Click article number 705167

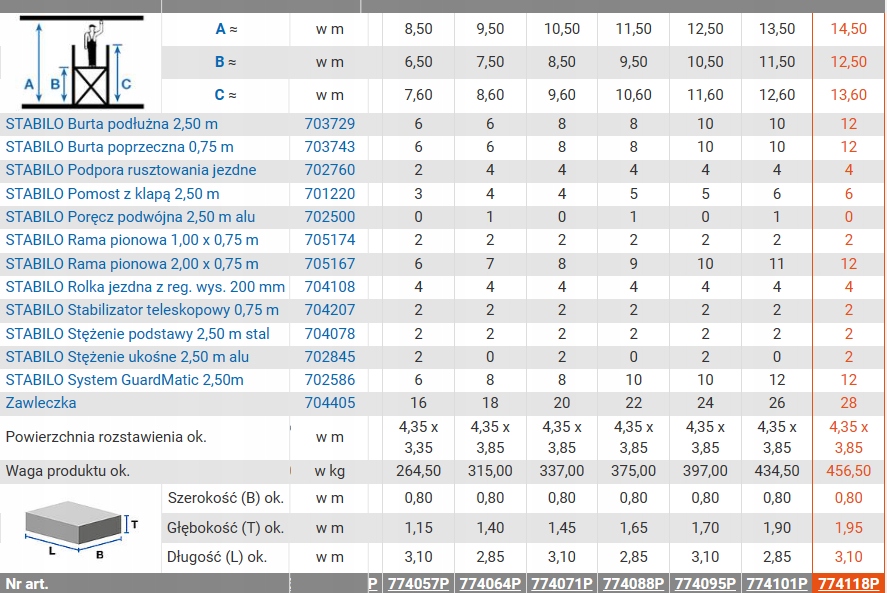[330, 264]
